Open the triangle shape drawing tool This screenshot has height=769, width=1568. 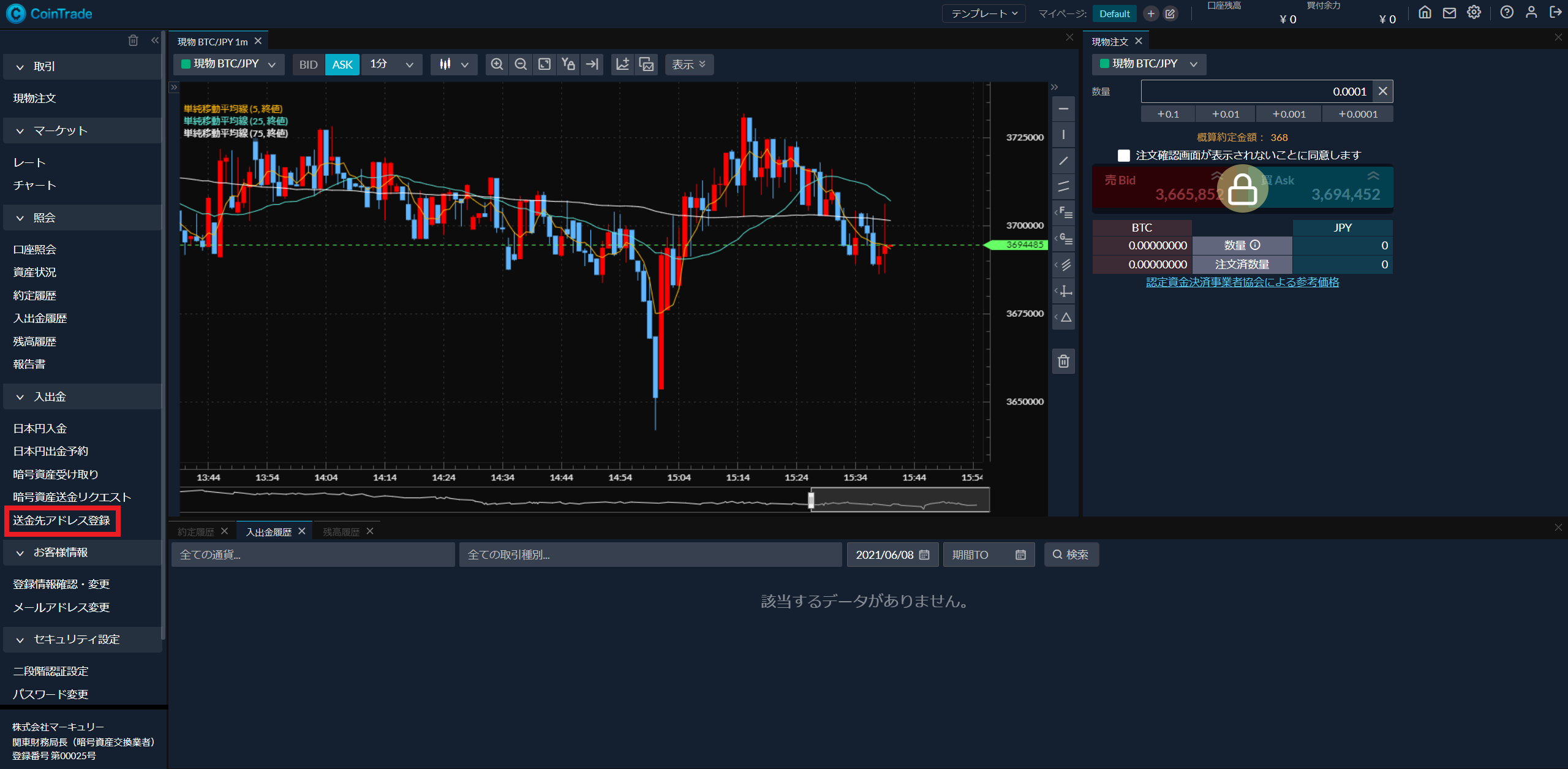tap(1063, 317)
